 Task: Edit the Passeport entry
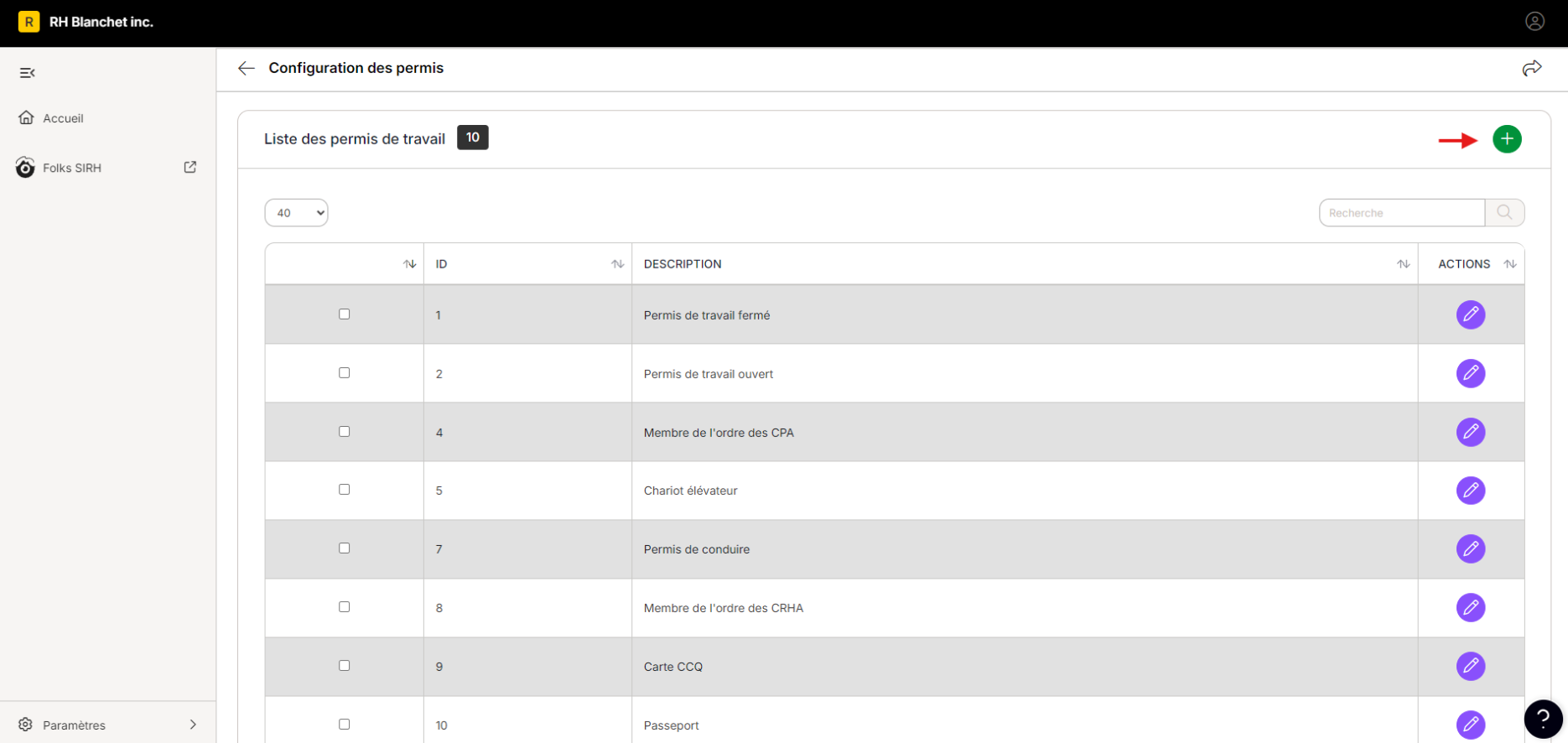[x=1471, y=725]
